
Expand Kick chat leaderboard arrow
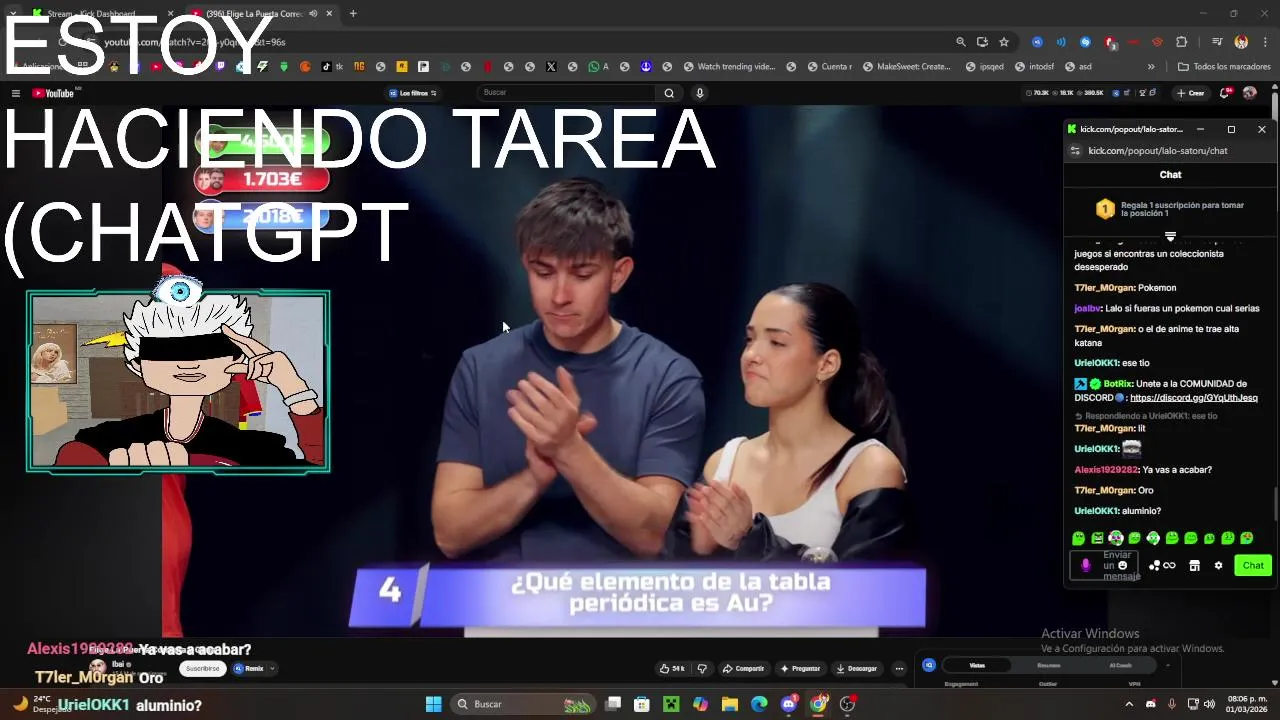pyautogui.click(x=1170, y=236)
